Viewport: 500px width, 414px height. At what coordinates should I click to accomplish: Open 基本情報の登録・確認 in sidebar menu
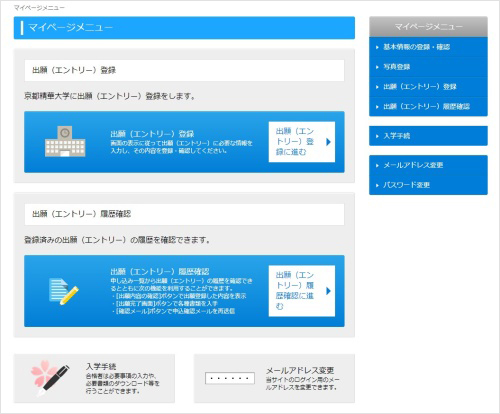pyautogui.click(x=428, y=47)
